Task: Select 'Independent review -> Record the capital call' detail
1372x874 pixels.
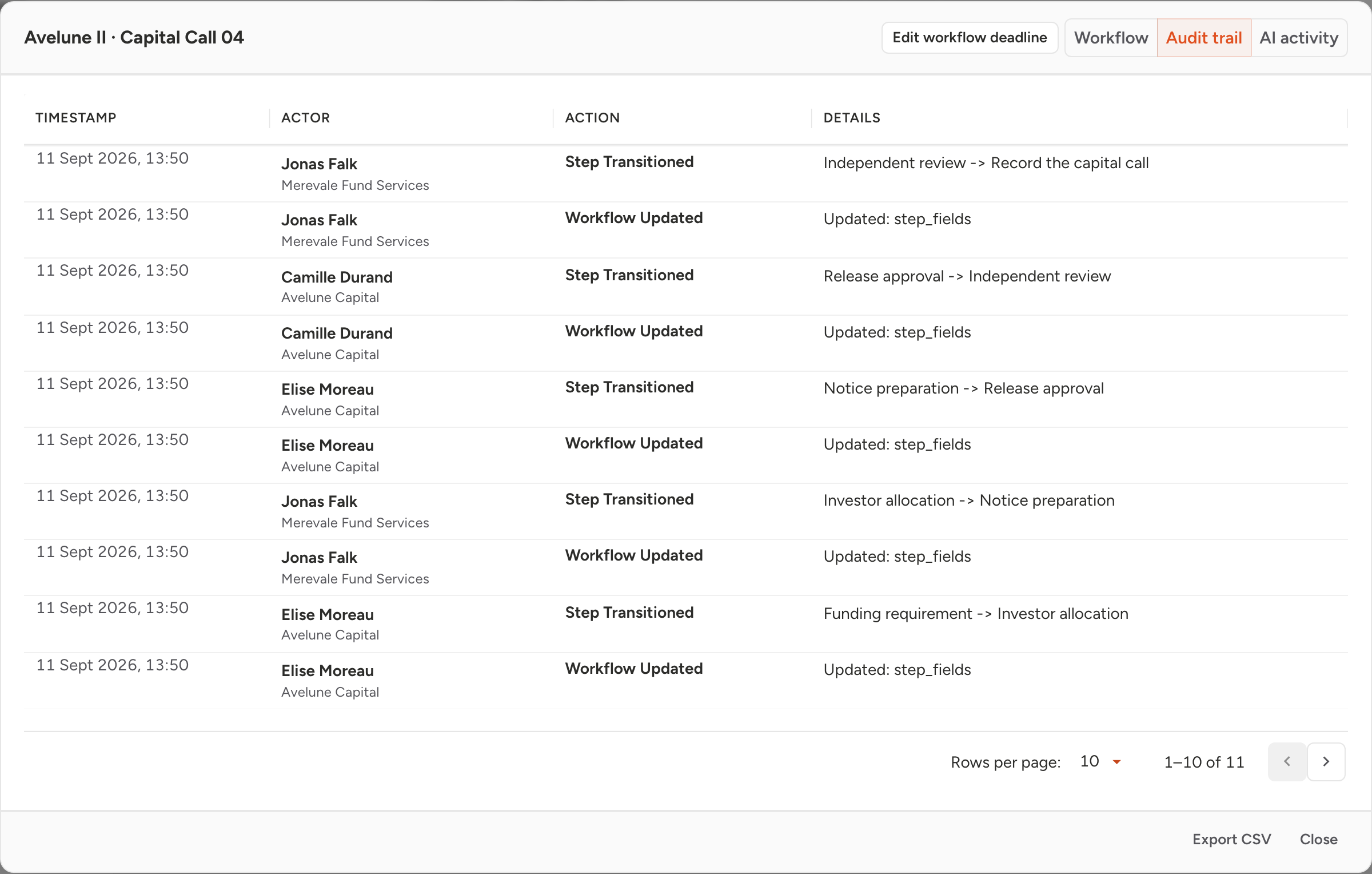Action: [986, 163]
